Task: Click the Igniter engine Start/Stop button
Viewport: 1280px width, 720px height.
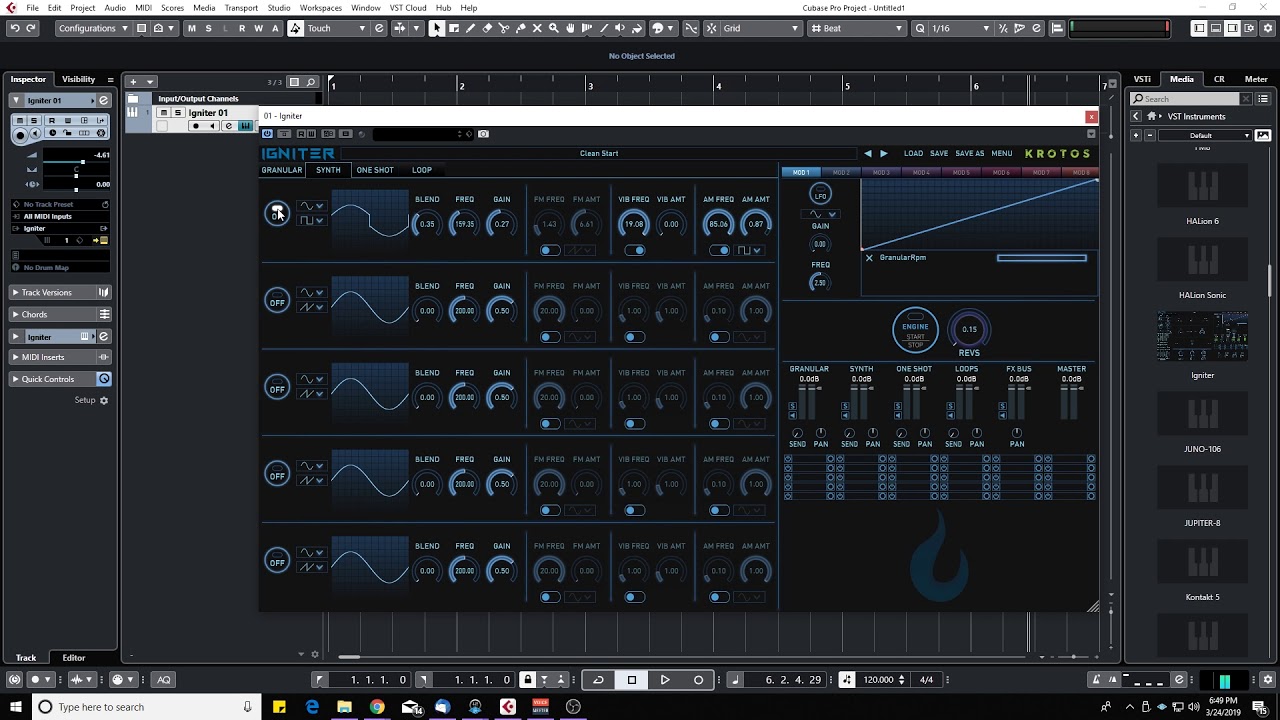Action: click(915, 330)
